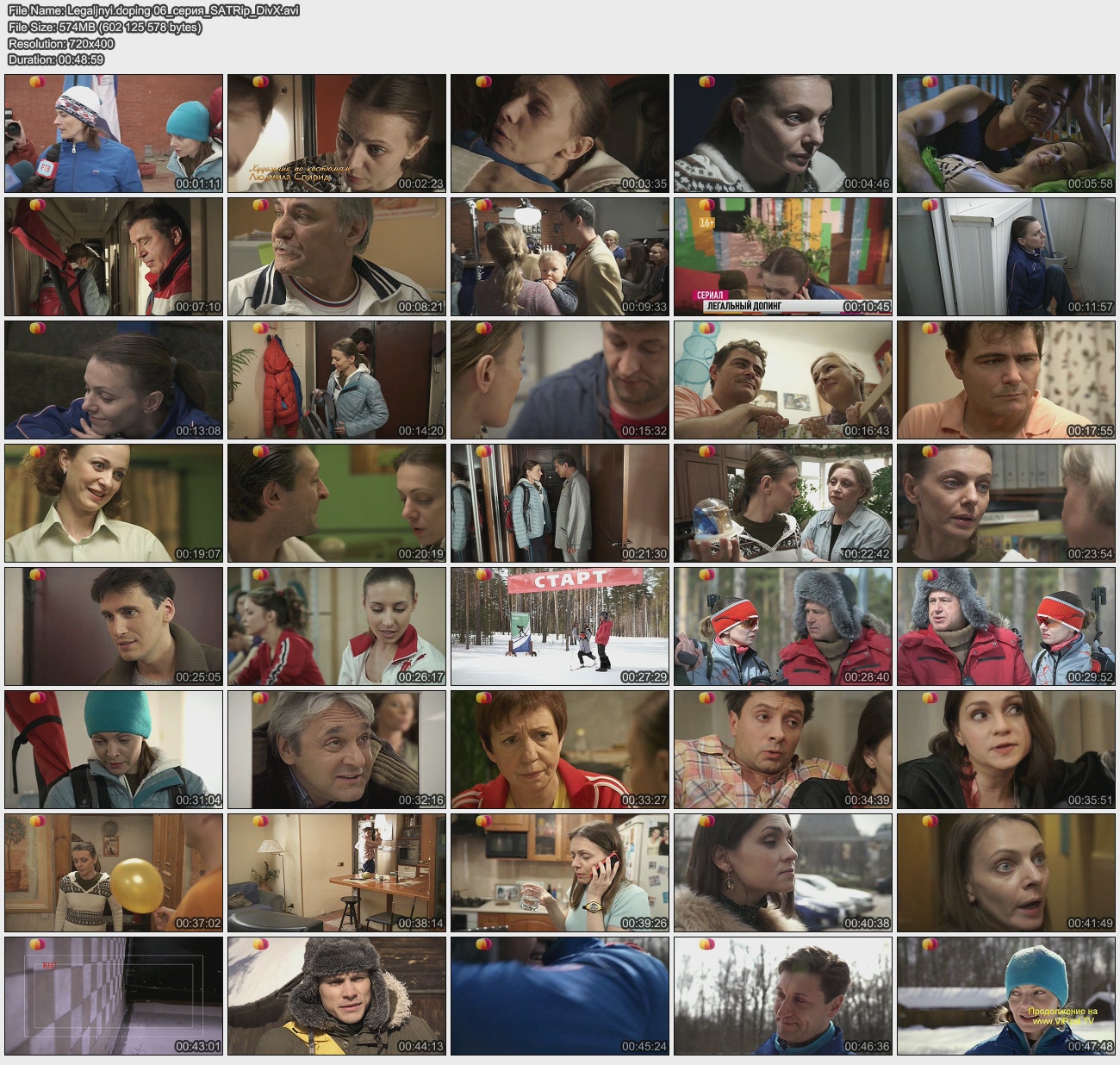Click the ЛЕГАЛЬНЫЙ ДОПИНГ series title banner
This screenshot has width=1120, height=1065.
744,306
